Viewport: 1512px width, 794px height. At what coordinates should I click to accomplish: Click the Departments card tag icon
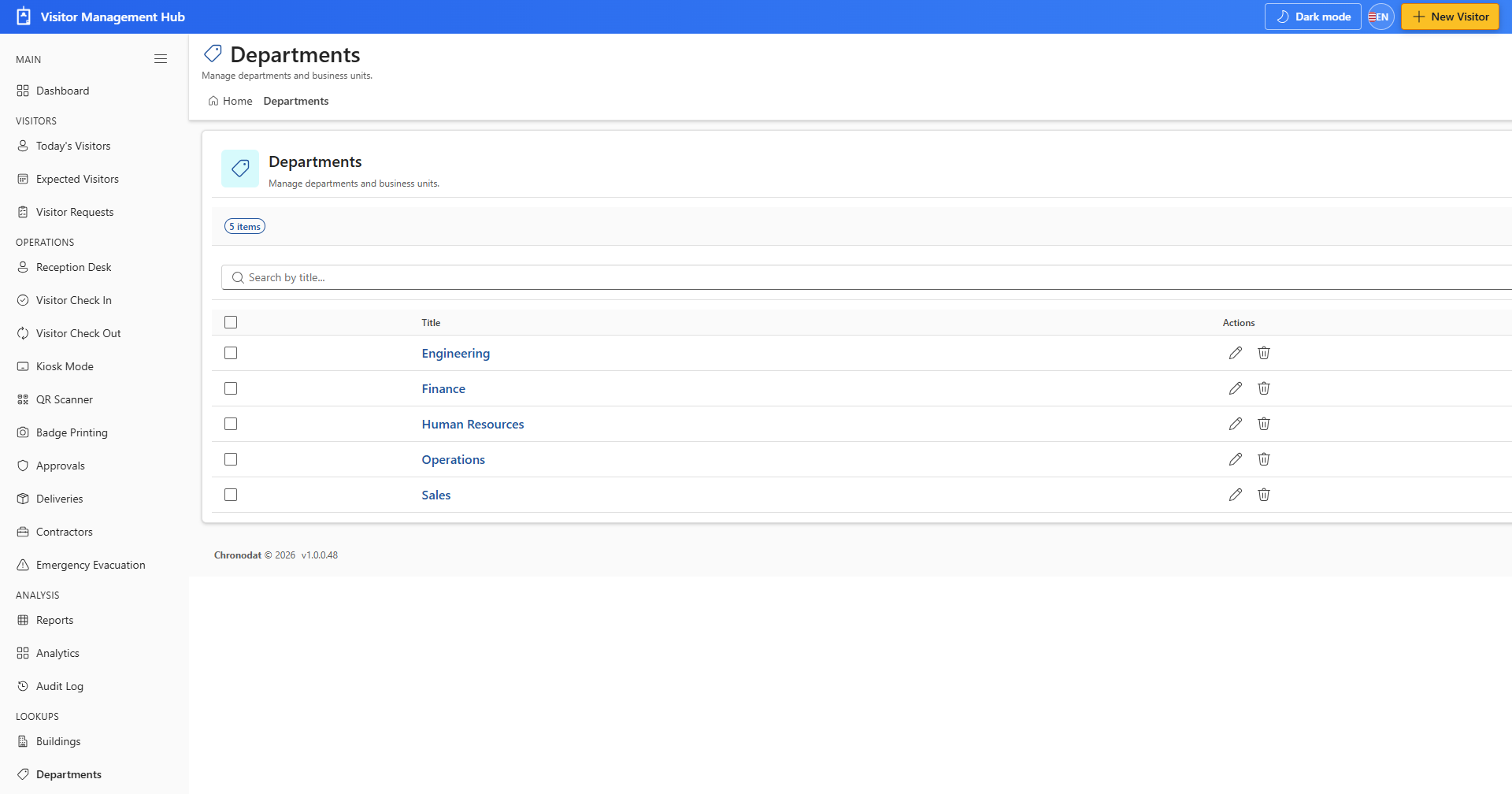point(240,169)
